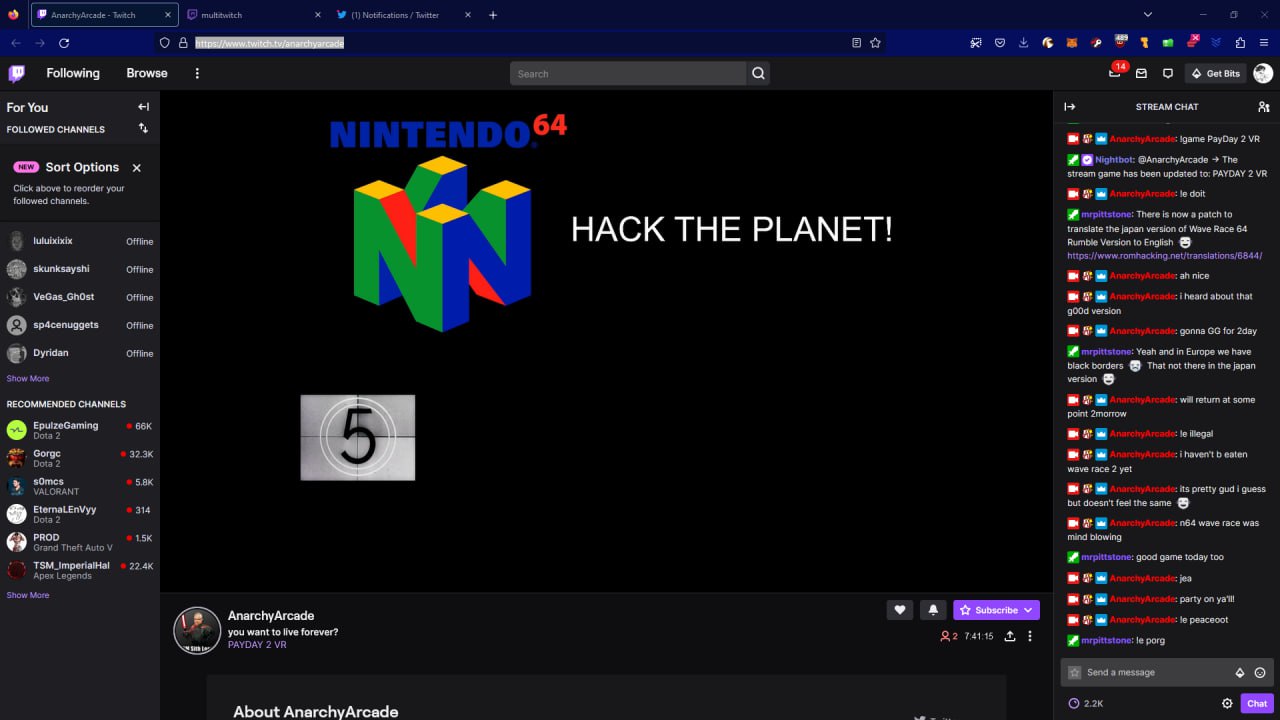Open the Browse tab

click(x=147, y=73)
